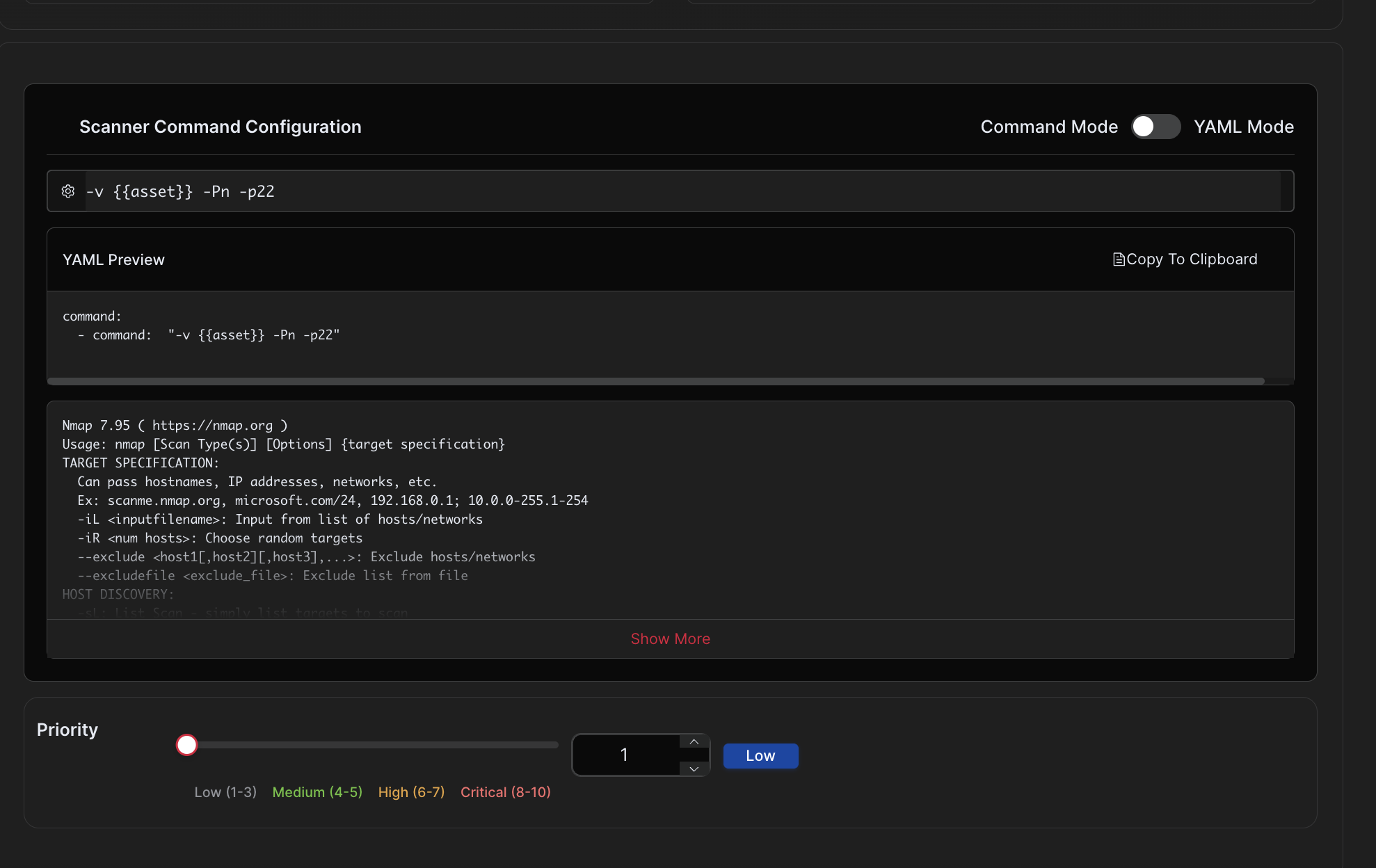Click the Priority section label
The height and width of the screenshot is (868, 1376).
(x=67, y=730)
